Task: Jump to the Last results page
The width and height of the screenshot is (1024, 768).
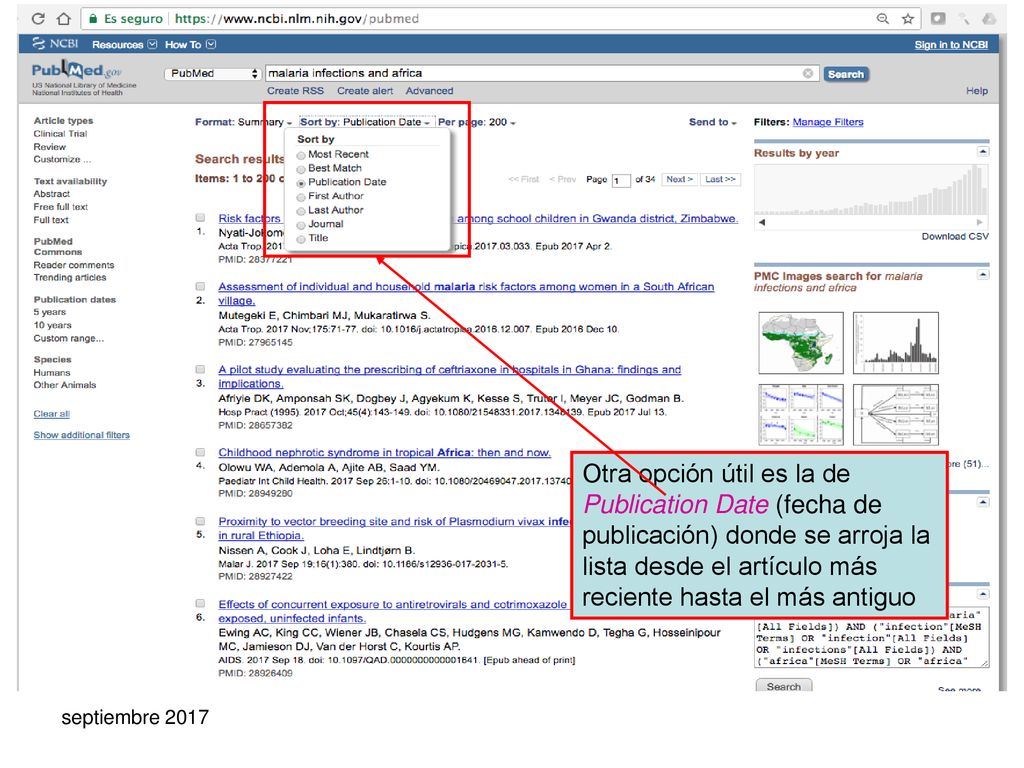Action: coord(720,180)
